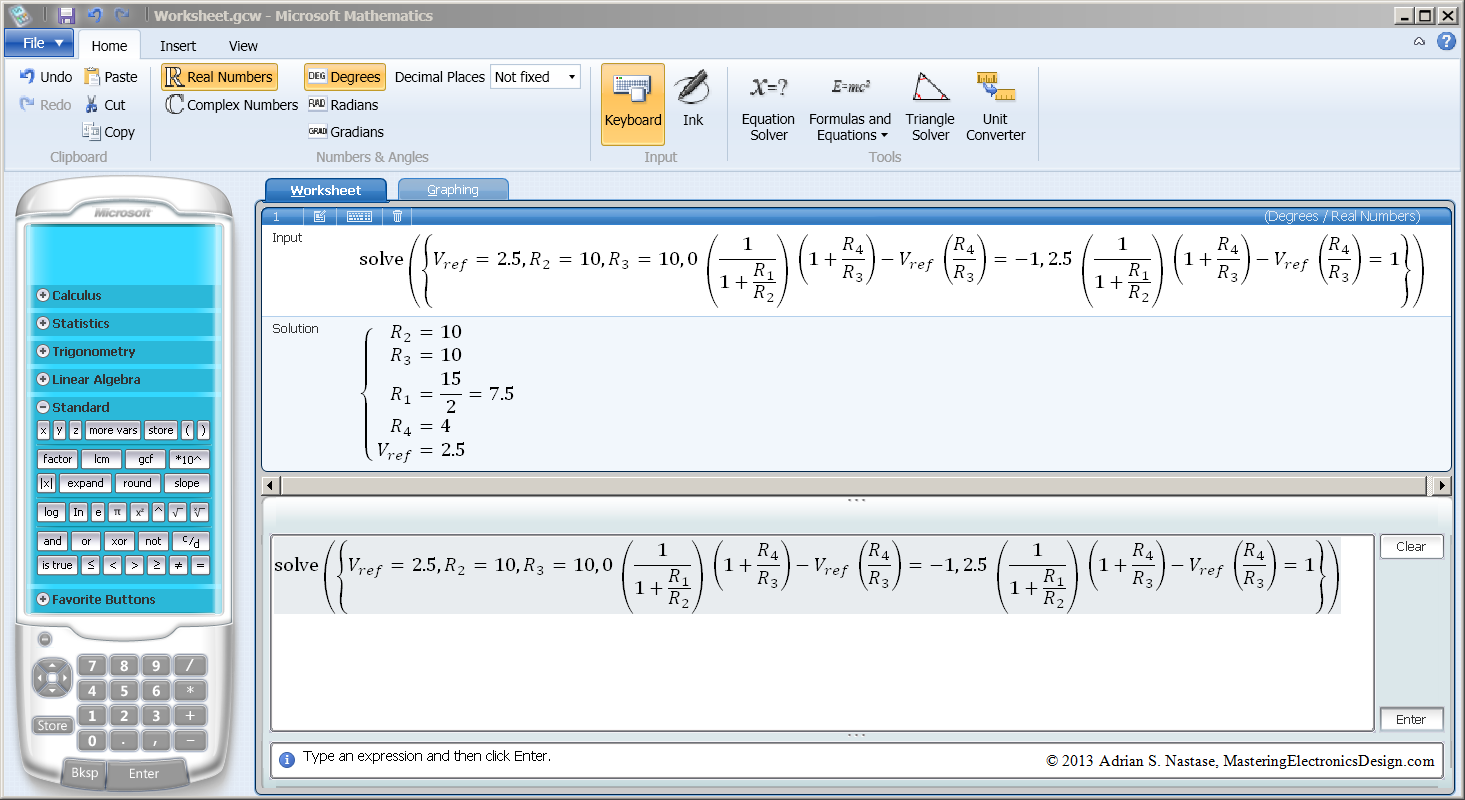
Task: Click the factor key on calculator
Action: [58, 459]
